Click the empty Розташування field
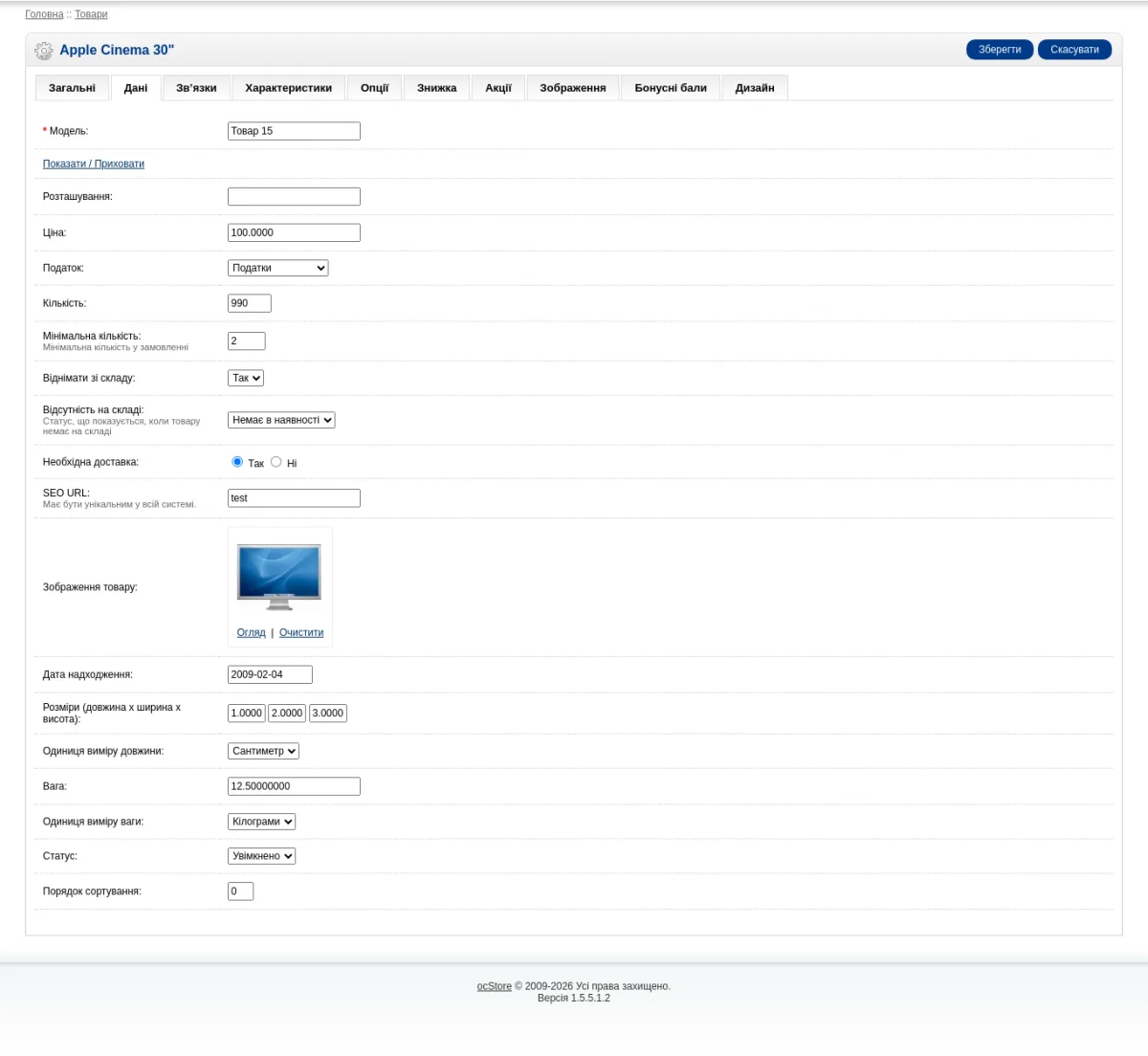This screenshot has width=1148, height=1056. coord(294,197)
